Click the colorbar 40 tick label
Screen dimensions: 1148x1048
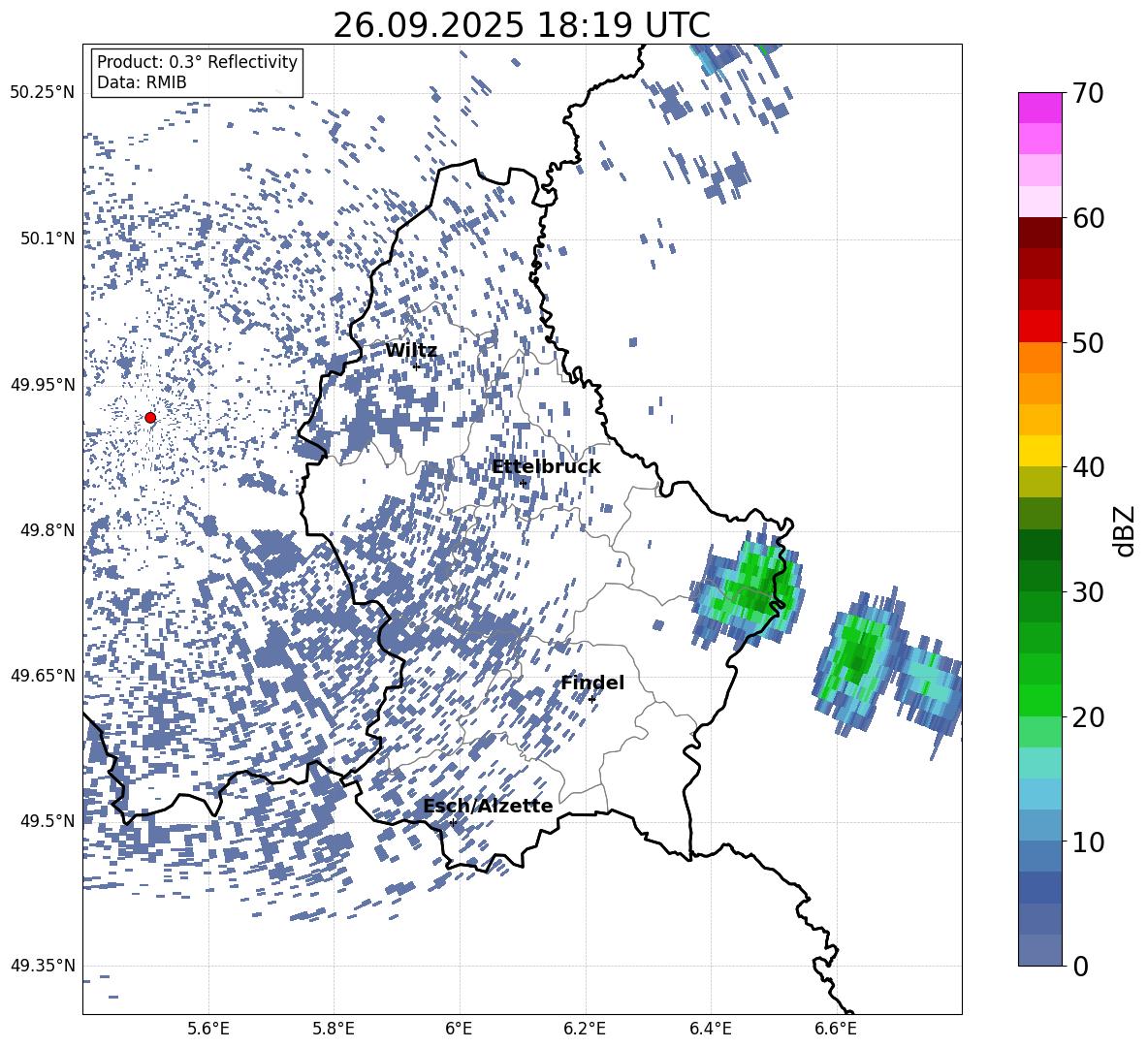click(1088, 467)
